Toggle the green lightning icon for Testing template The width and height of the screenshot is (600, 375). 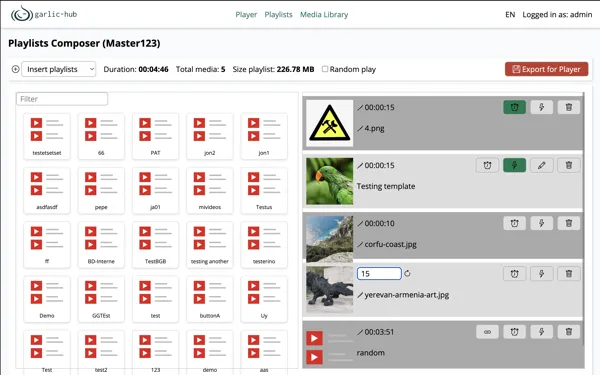click(x=514, y=165)
